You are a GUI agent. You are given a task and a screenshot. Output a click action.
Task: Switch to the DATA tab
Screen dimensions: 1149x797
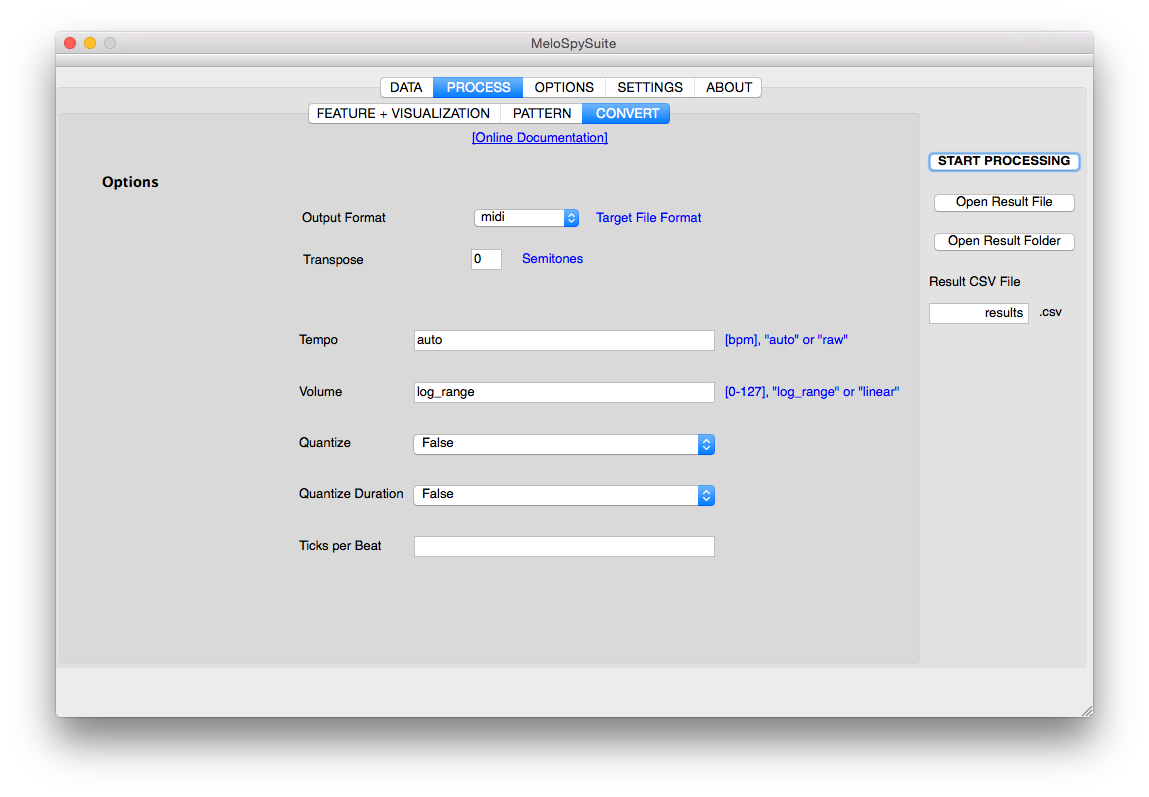click(406, 87)
